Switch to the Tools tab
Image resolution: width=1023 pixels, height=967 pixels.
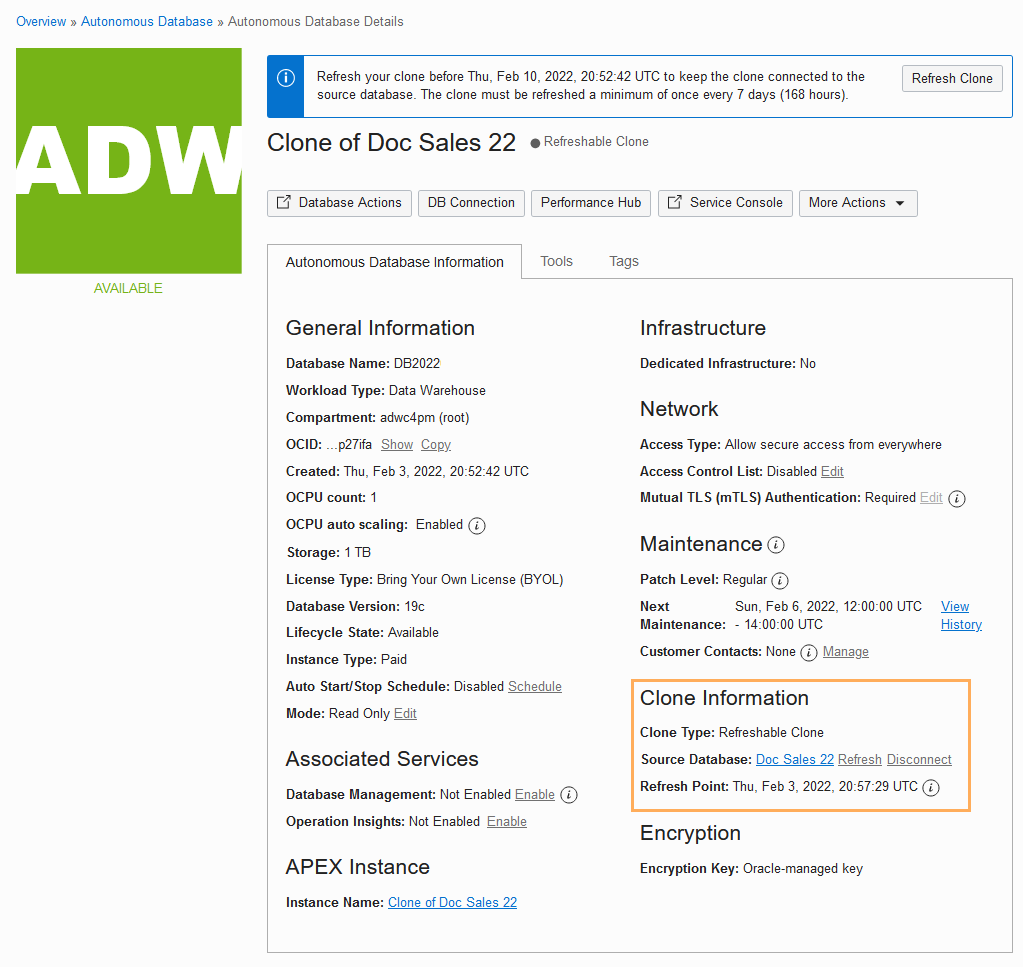(x=556, y=261)
